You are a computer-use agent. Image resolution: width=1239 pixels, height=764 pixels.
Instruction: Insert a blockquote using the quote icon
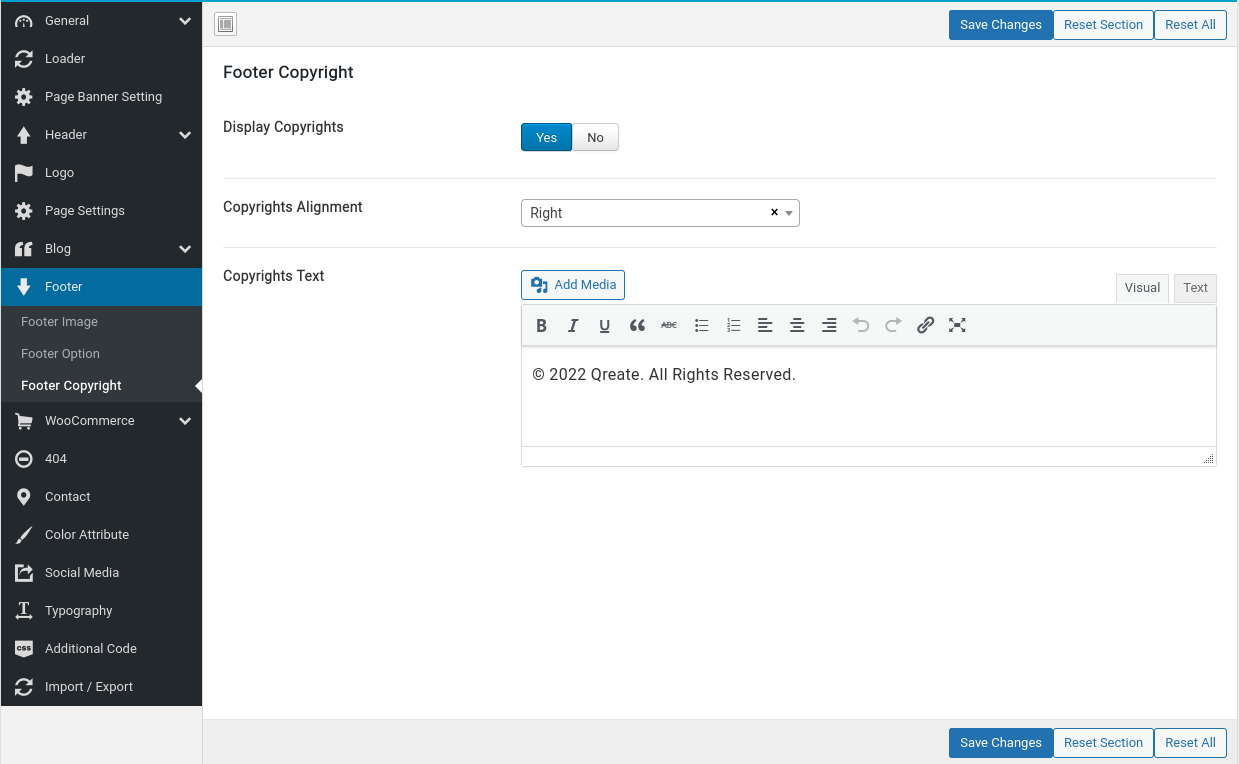[x=637, y=325]
